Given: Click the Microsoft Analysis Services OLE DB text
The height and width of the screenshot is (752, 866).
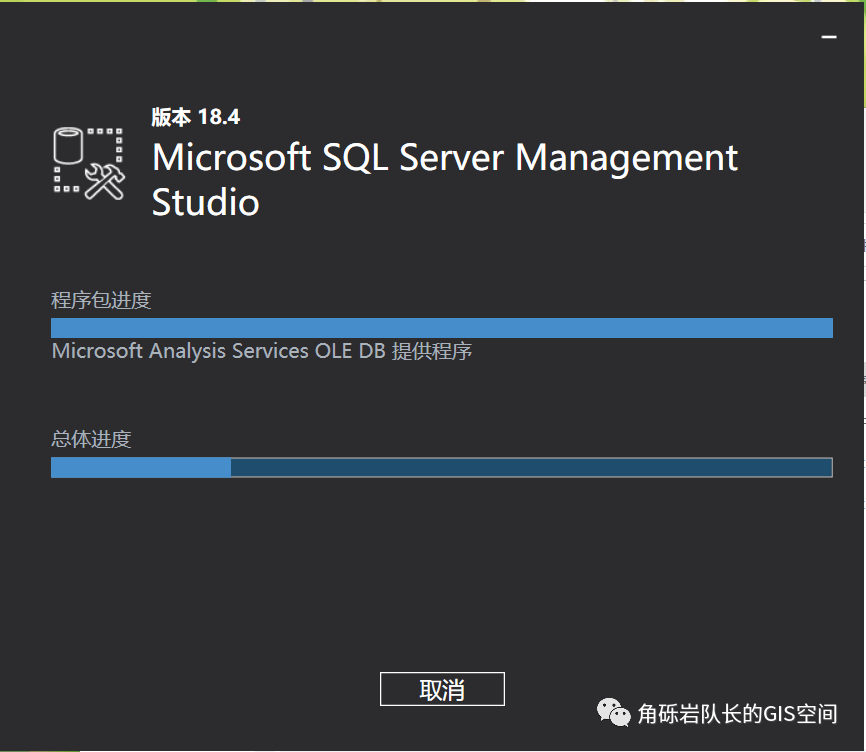Looking at the screenshot, I should (219, 351).
